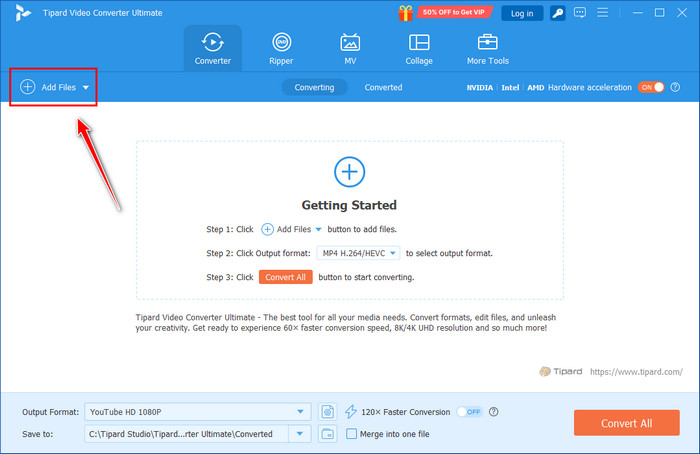Turn off Hardware acceleration switch
Image resolution: width=700 pixels, height=454 pixels.
[x=652, y=88]
